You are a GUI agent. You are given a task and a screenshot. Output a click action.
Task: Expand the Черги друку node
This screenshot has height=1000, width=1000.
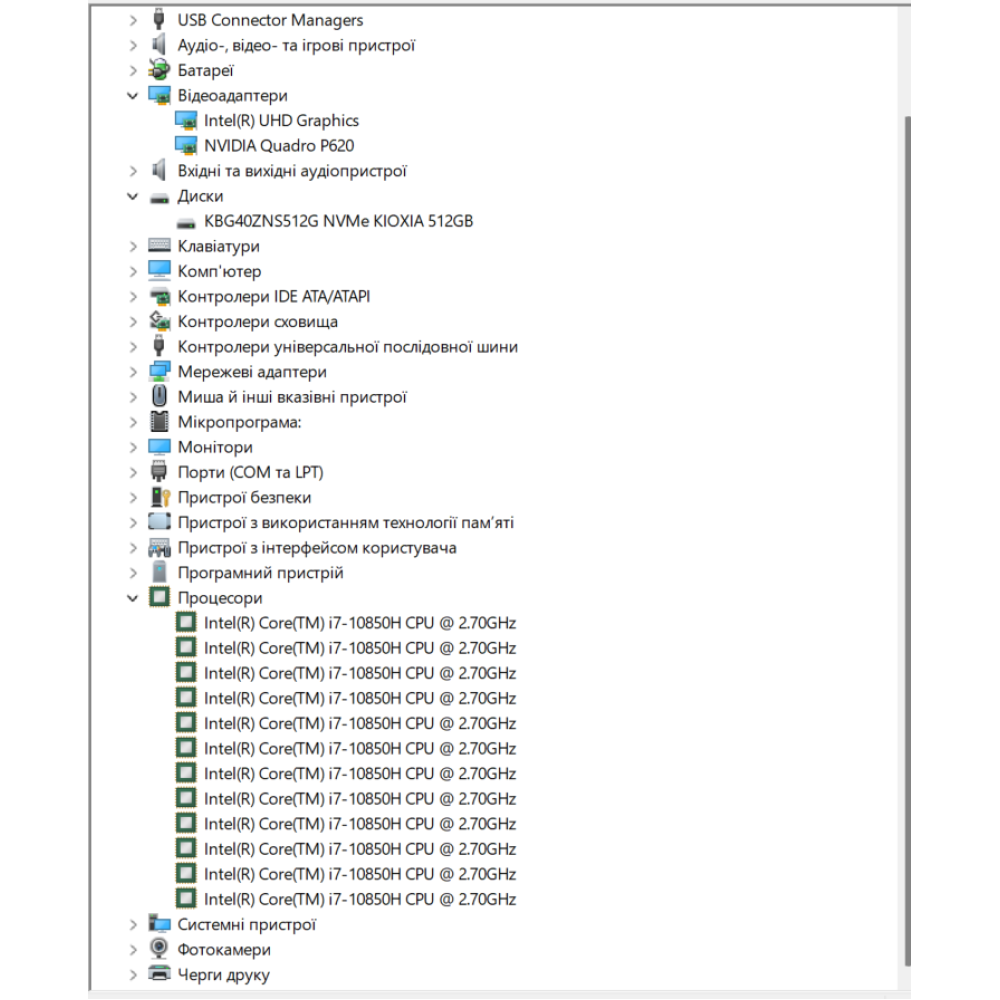133,974
